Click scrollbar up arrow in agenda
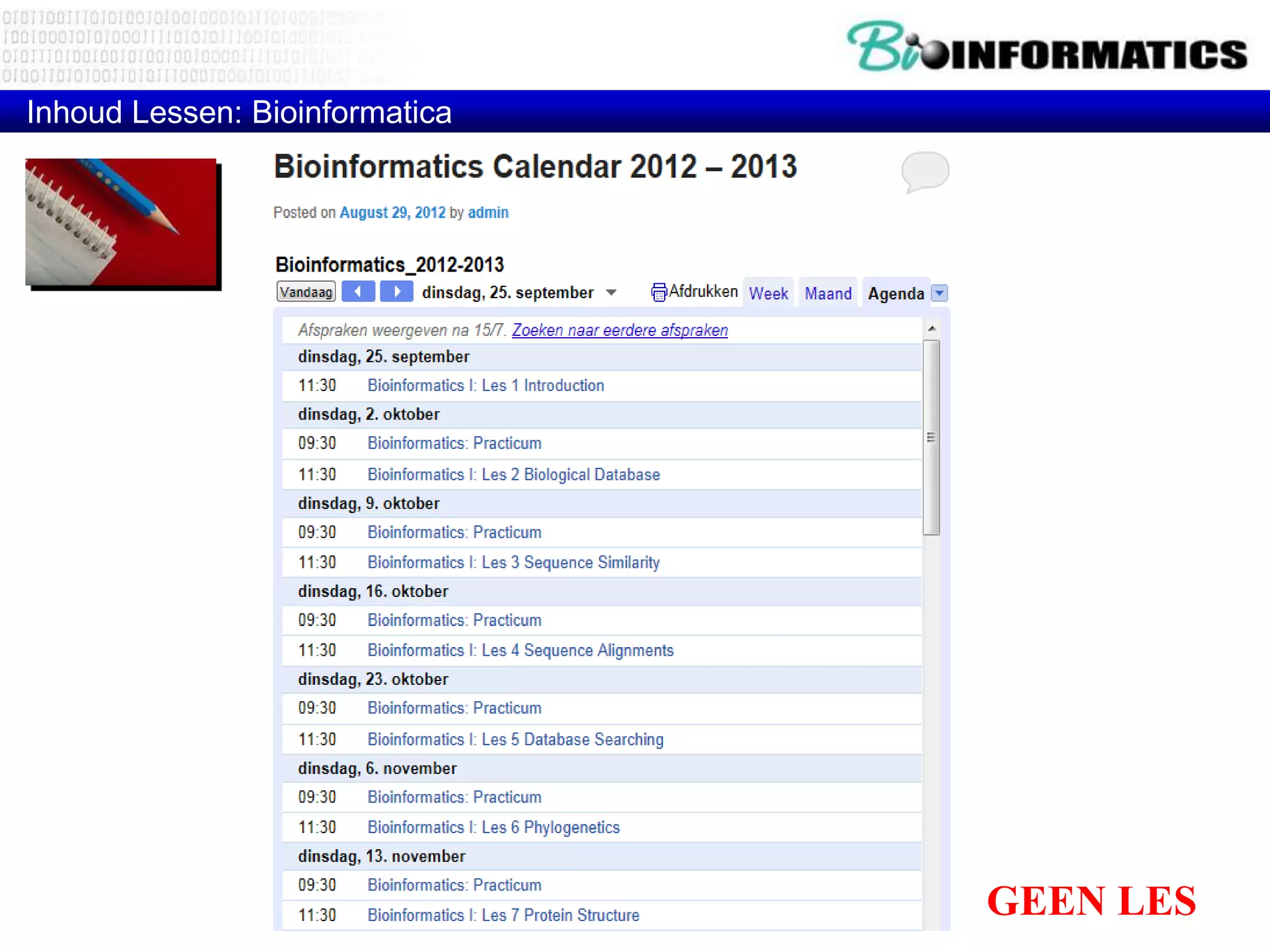The height and width of the screenshot is (952, 1270). pos(931,328)
